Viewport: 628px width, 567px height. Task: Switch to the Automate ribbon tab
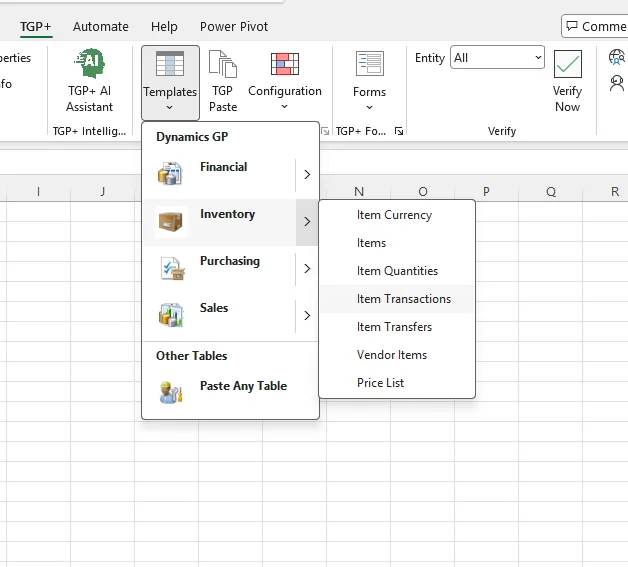tap(101, 26)
